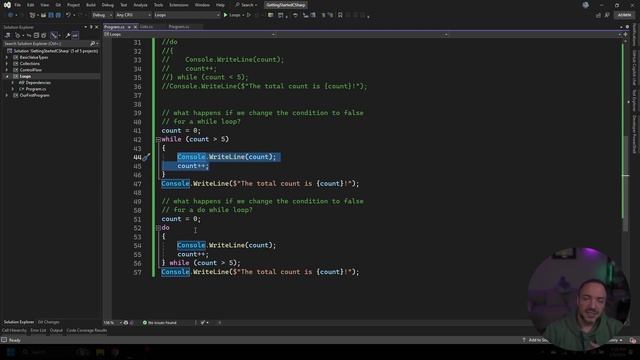Expand the Collections project
This screenshot has width=640, height=360.
(7, 64)
